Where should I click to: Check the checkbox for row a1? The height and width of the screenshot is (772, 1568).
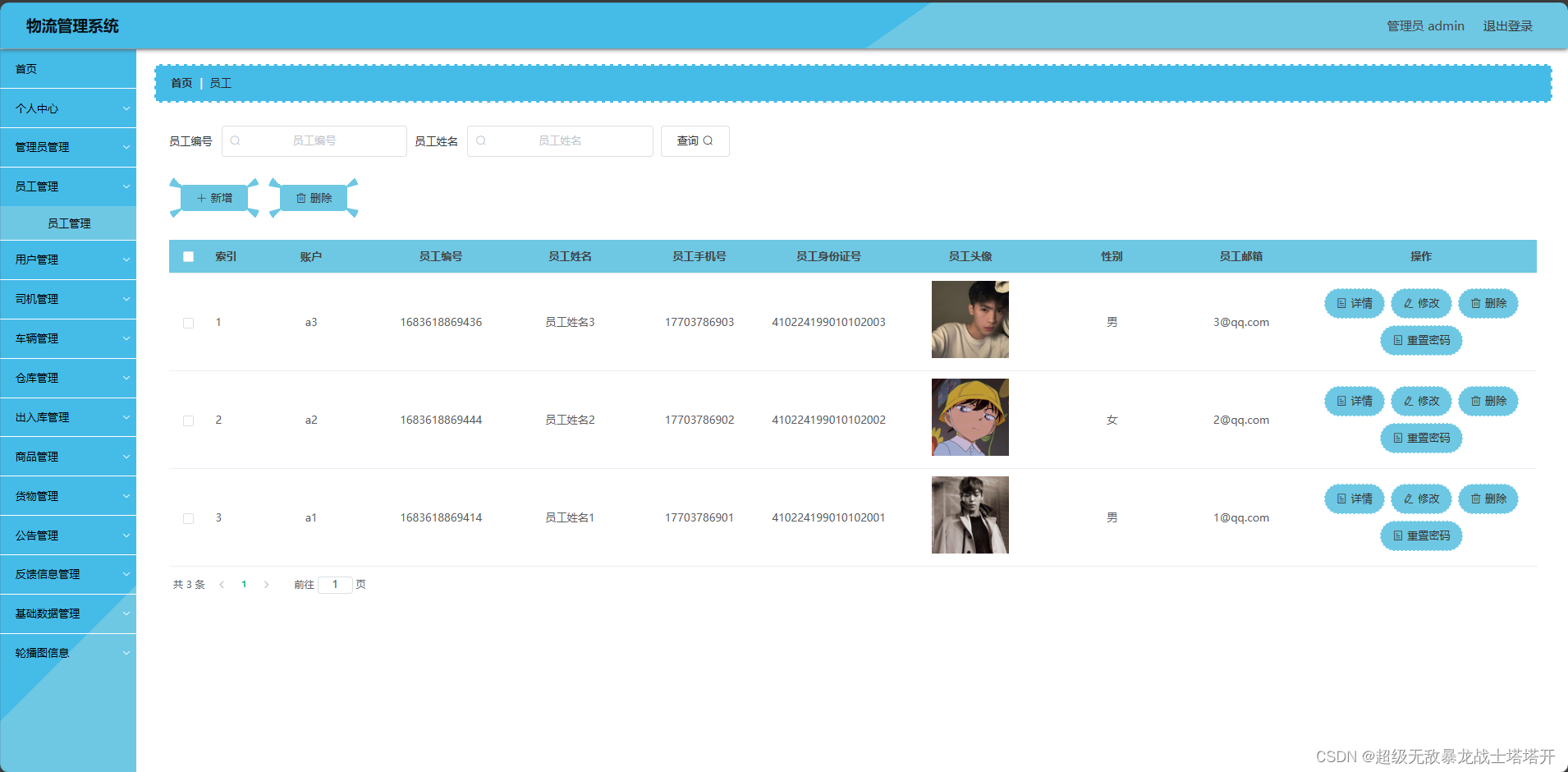(188, 518)
